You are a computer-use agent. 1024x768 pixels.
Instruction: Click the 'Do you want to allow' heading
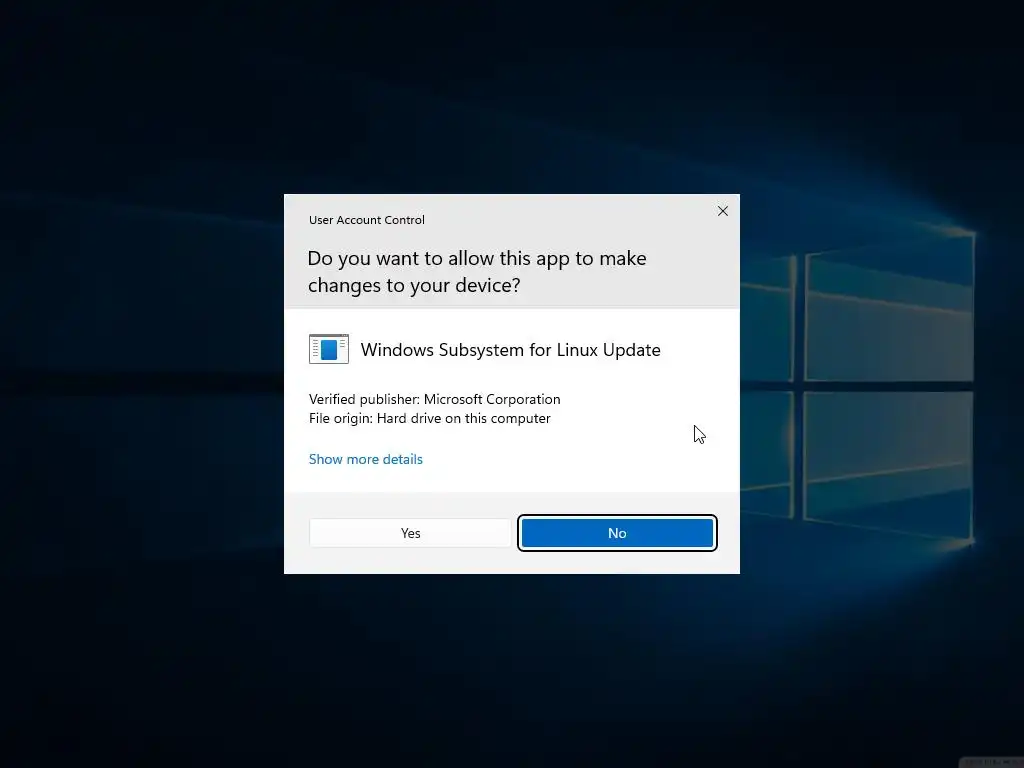point(477,272)
